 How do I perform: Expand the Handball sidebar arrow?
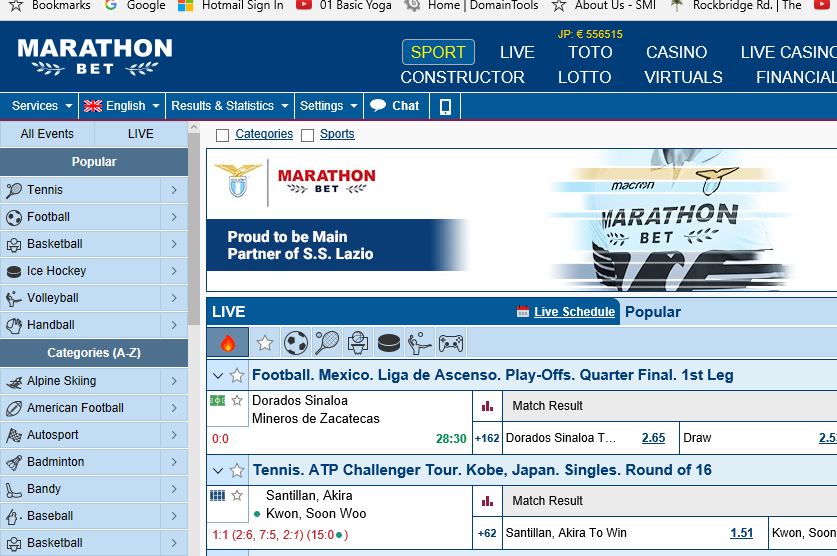click(x=174, y=325)
